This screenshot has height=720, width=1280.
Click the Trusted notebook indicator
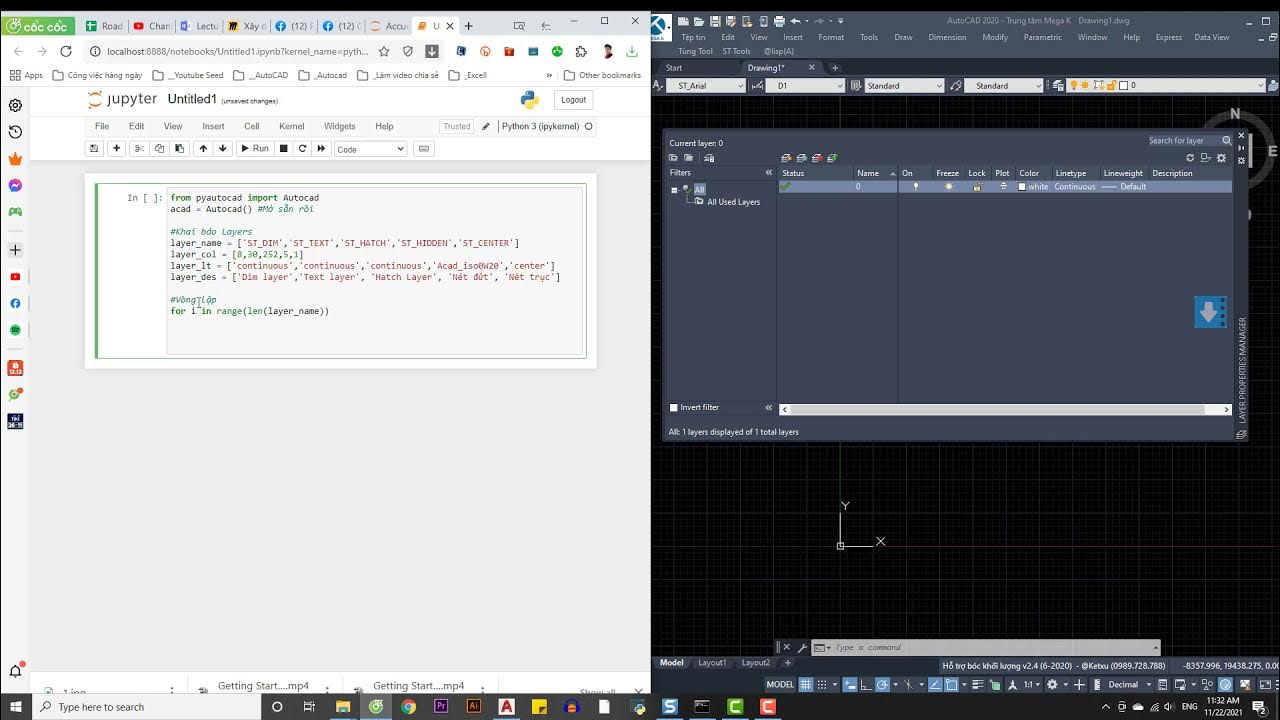click(457, 126)
